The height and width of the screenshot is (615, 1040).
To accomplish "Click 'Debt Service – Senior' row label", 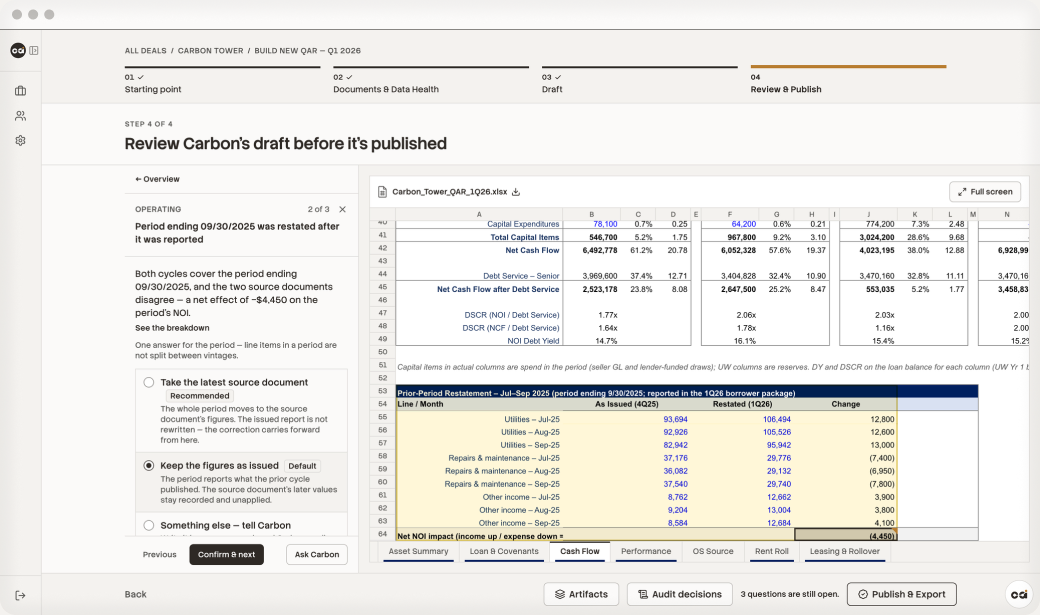I will coord(521,276).
